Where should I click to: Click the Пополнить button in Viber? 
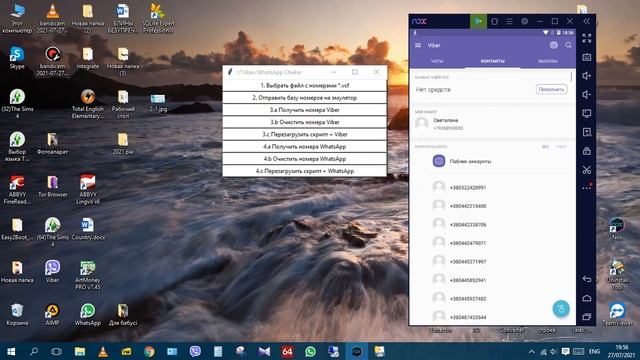tap(551, 89)
